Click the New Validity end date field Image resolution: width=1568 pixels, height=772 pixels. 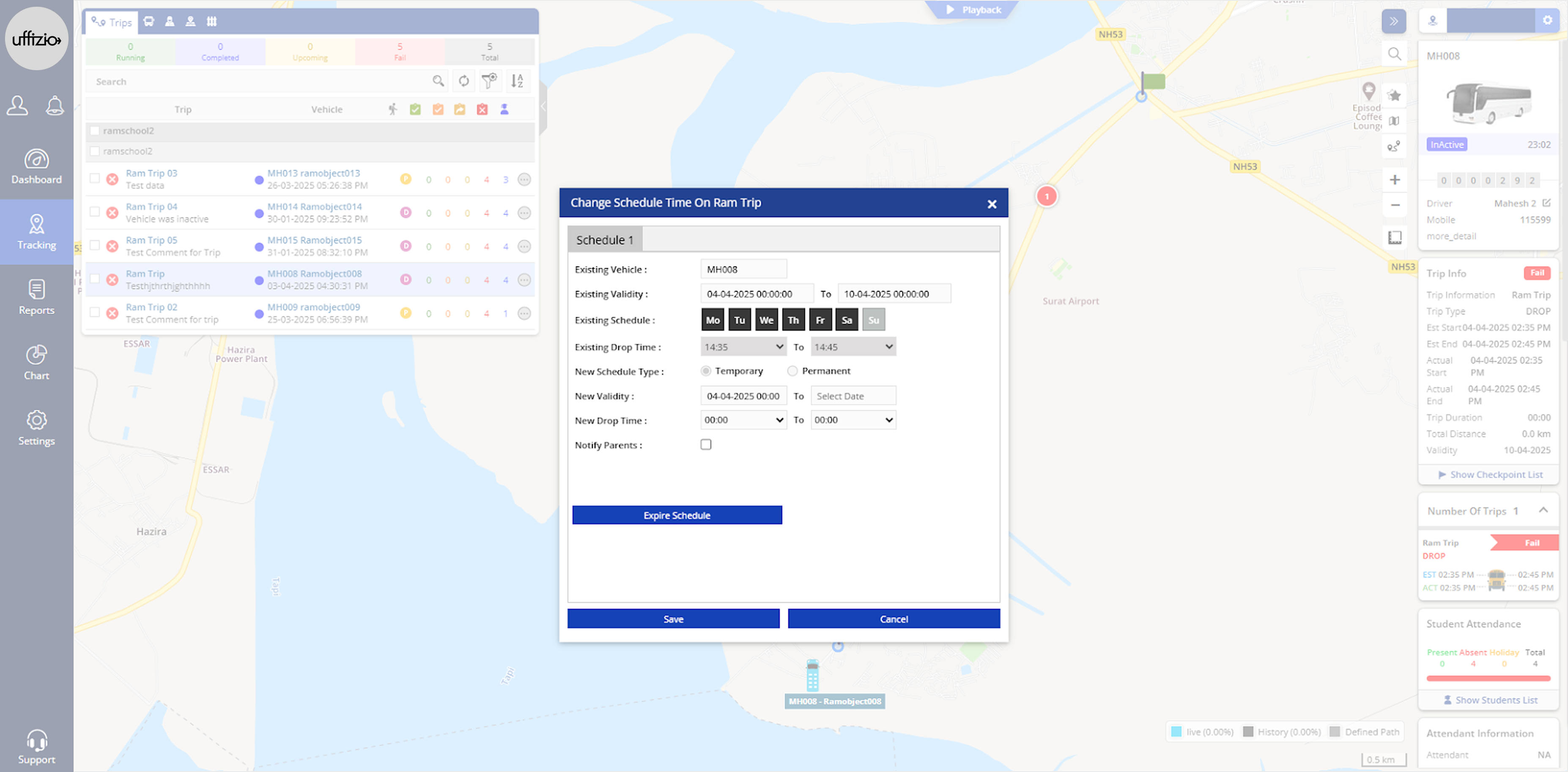853,395
